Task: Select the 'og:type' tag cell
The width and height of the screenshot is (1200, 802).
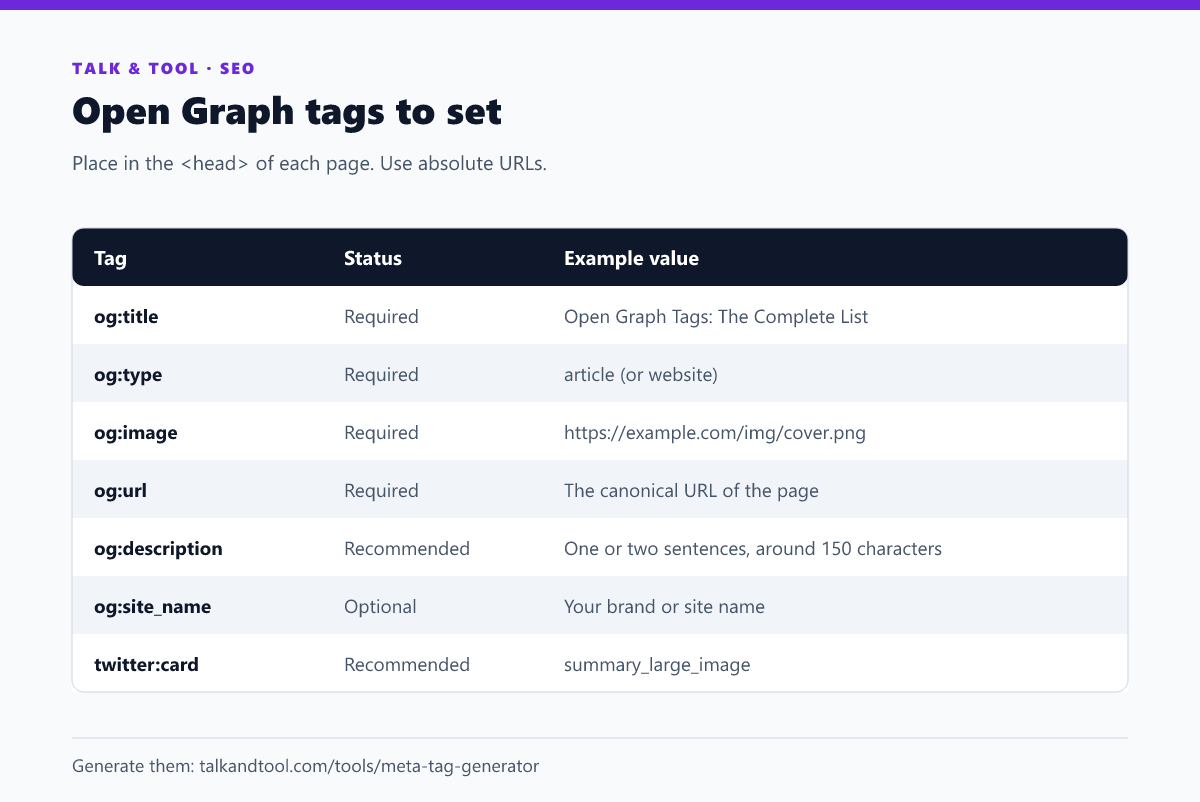Action: 128,375
